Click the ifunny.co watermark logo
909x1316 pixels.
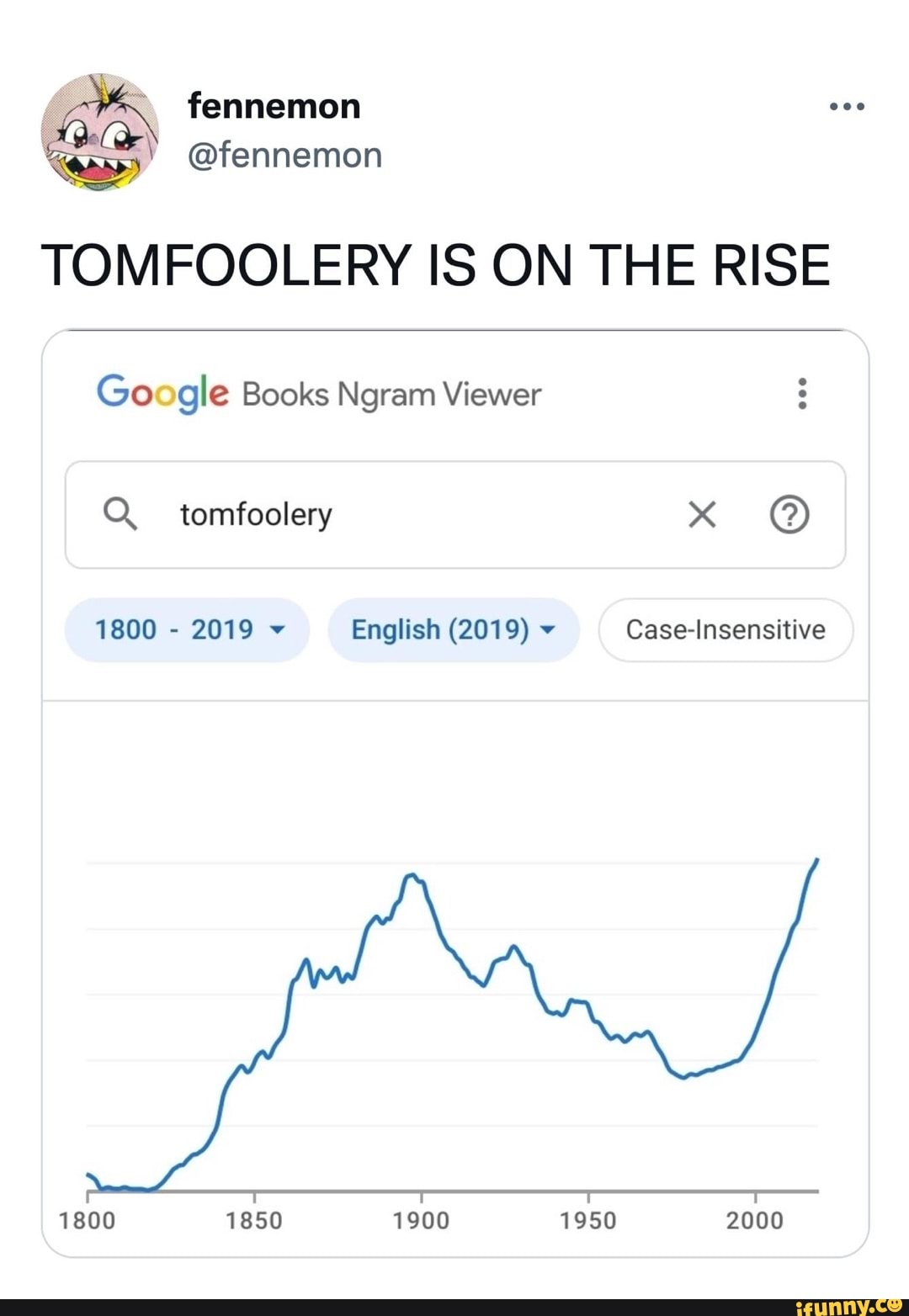click(x=848, y=1306)
